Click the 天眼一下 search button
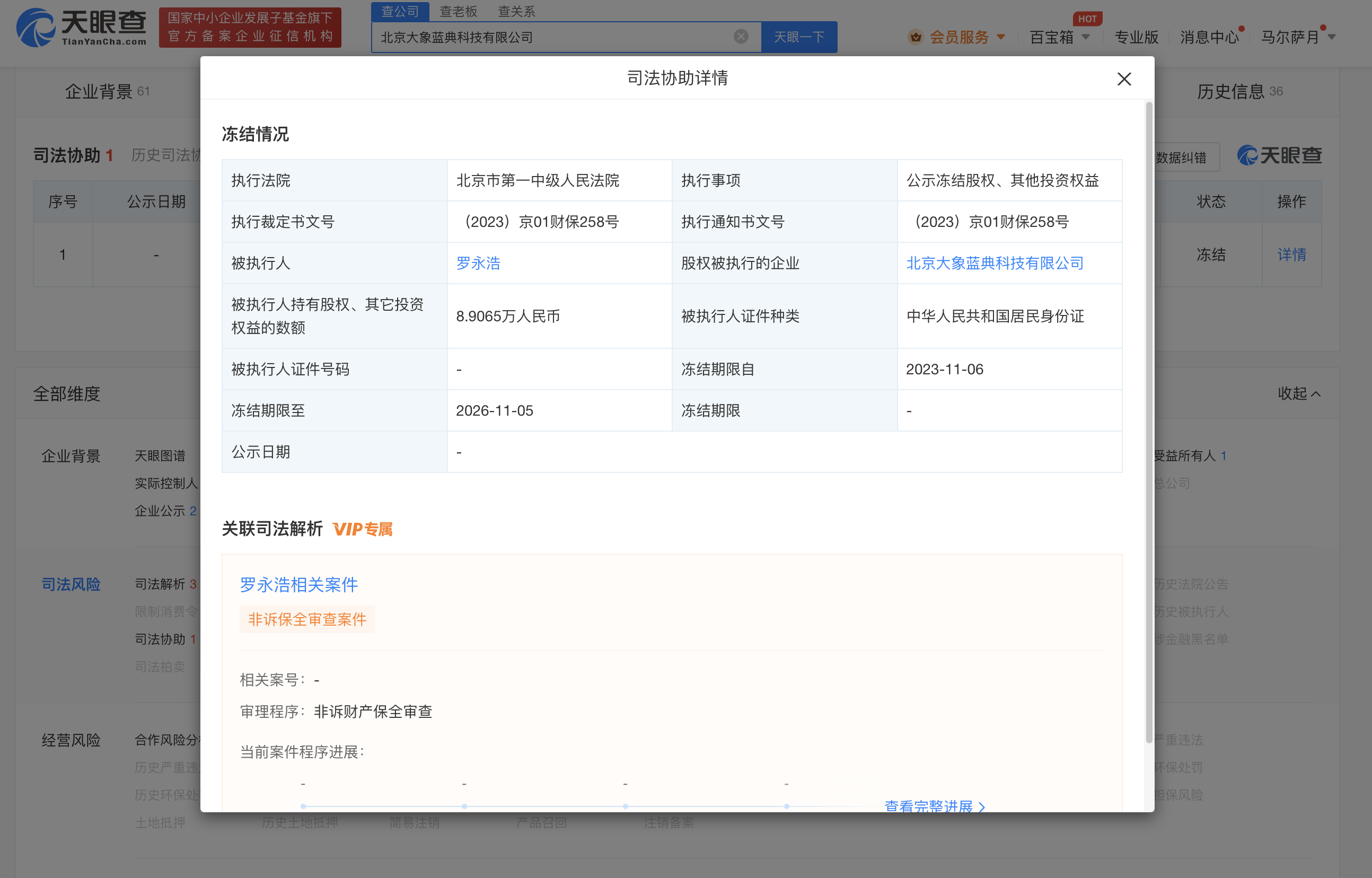Image resolution: width=1372 pixels, height=878 pixels. pos(799,37)
